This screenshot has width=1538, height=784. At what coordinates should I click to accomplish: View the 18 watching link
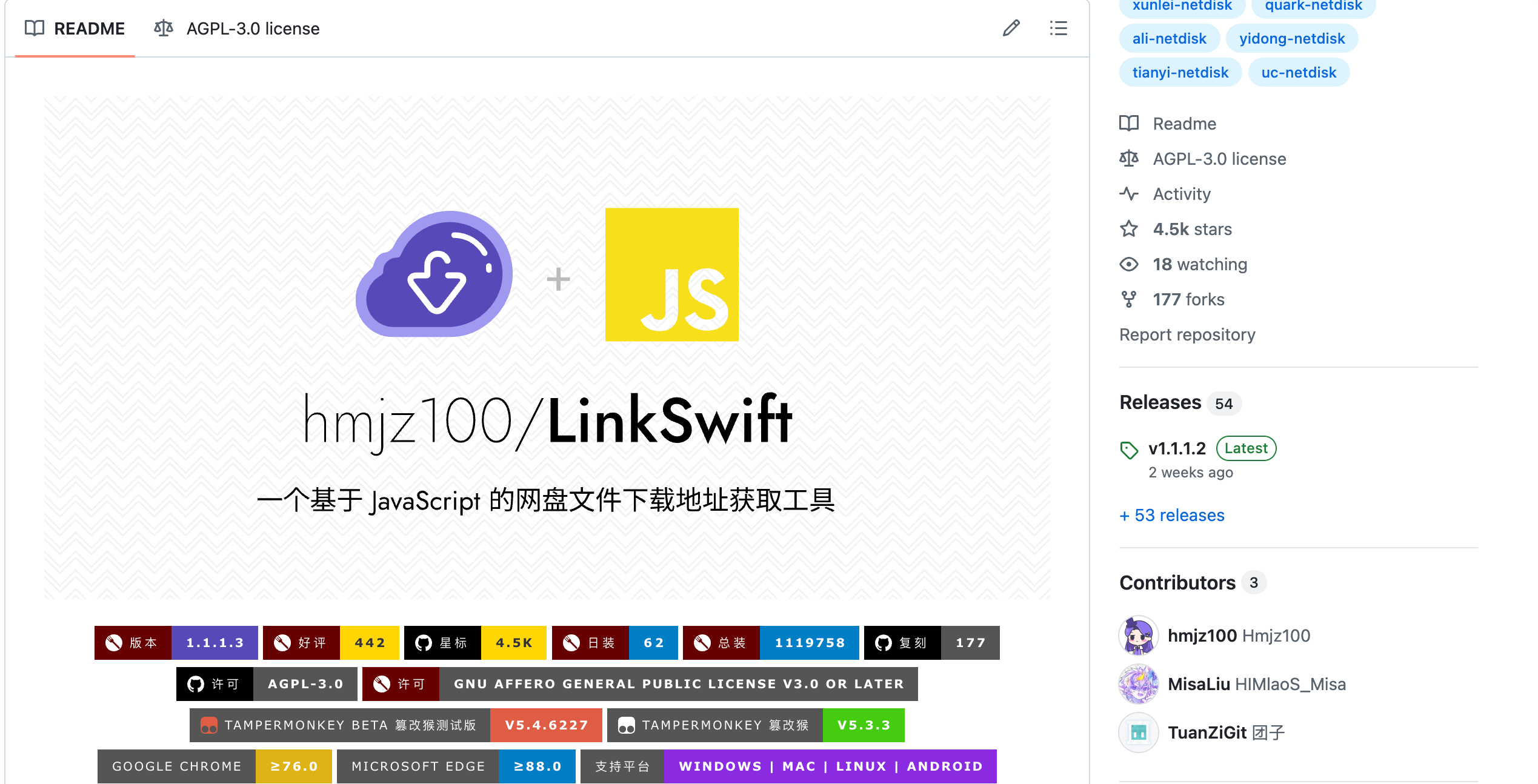click(1200, 264)
